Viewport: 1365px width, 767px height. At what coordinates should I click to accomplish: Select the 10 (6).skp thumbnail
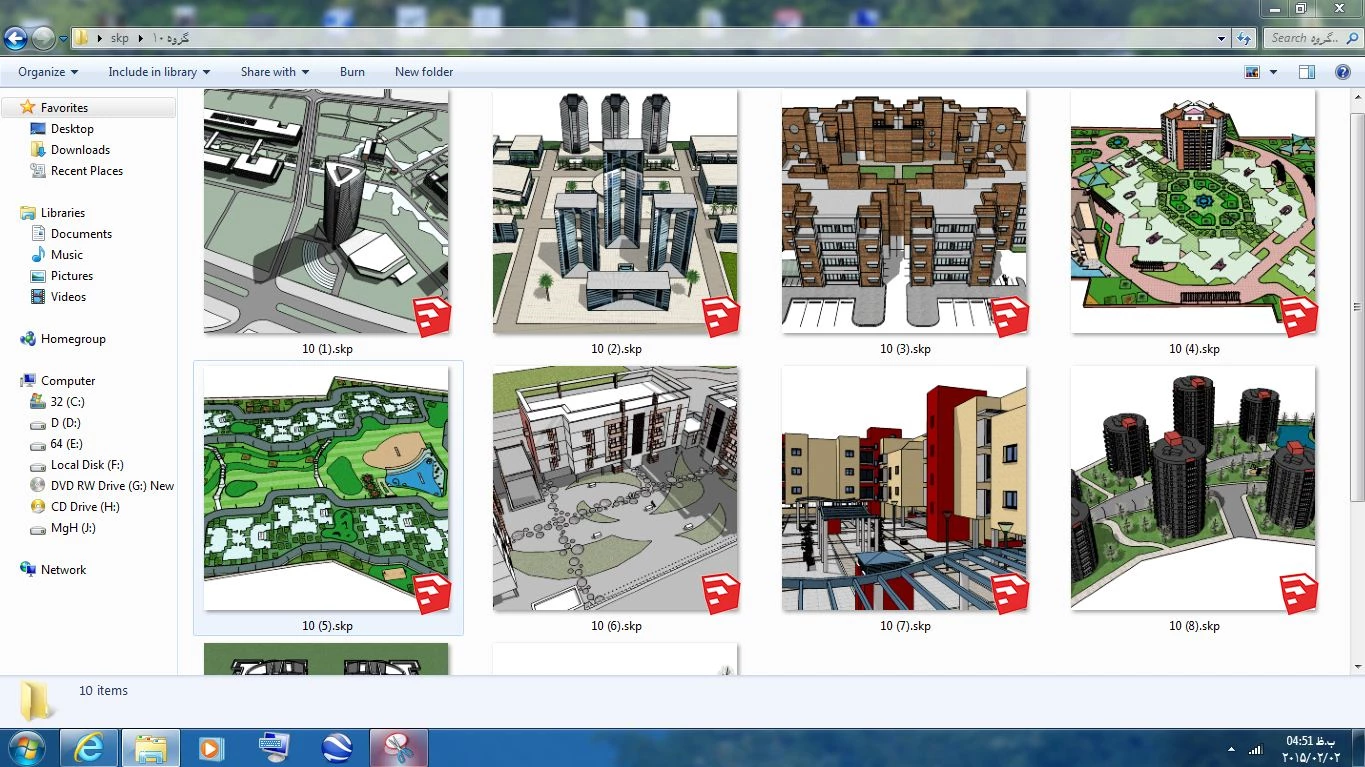(x=615, y=488)
